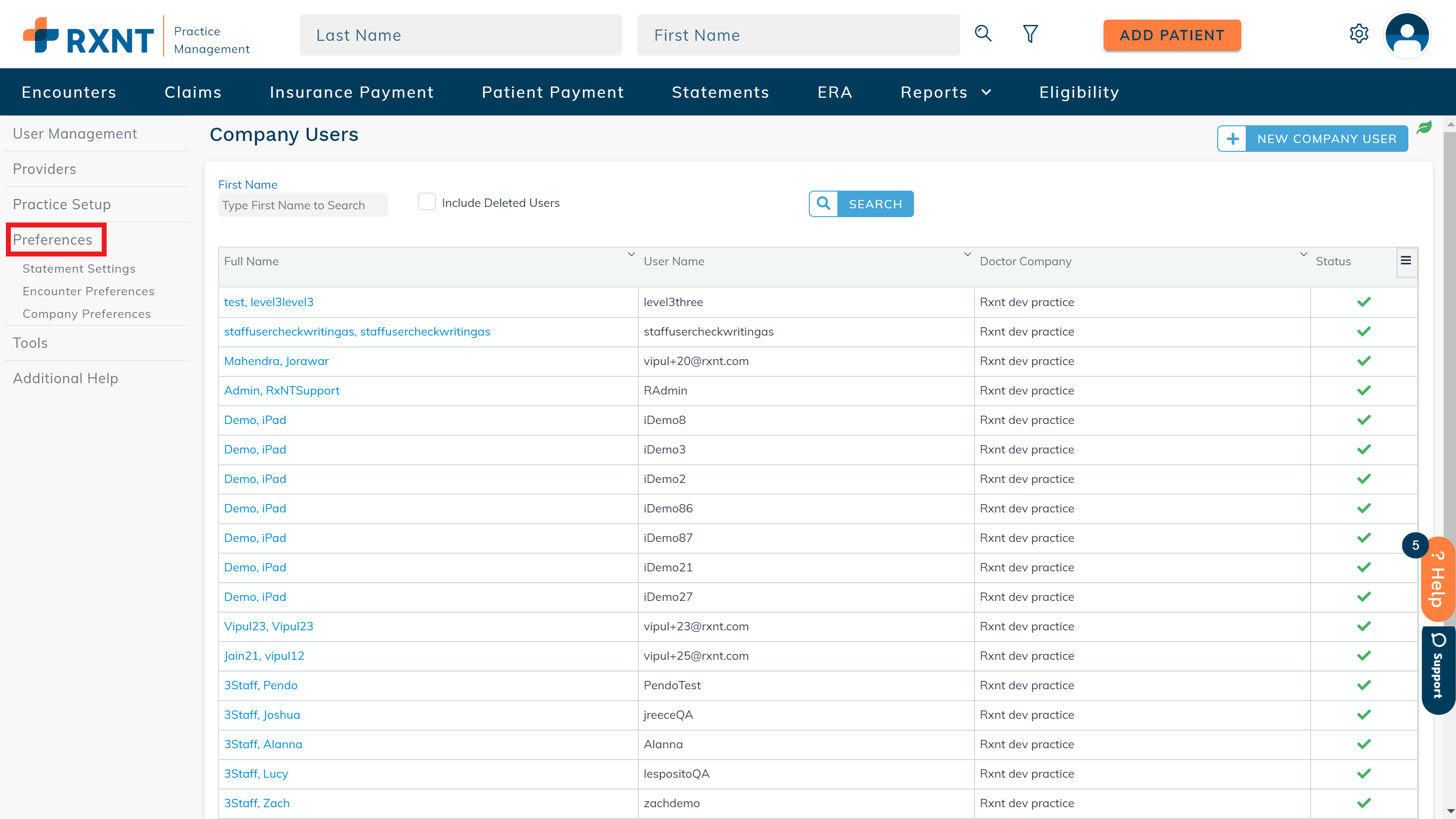This screenshot has width=1456, height=819.
Task: Click the Last Name search field
Action: (460, 35)
